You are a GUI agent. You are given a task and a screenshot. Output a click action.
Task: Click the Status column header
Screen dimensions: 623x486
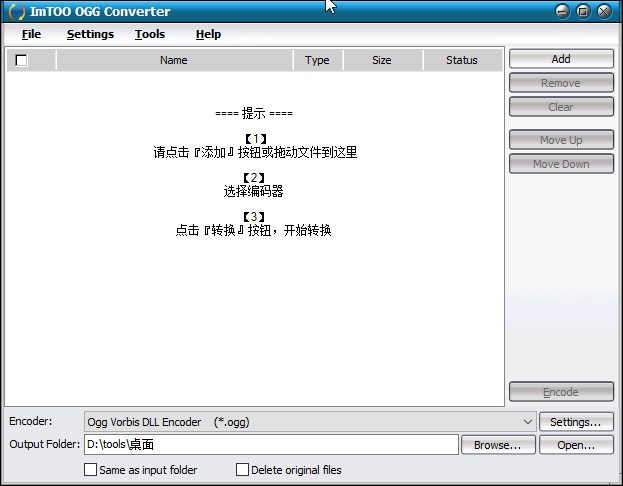tap(462, 60)
